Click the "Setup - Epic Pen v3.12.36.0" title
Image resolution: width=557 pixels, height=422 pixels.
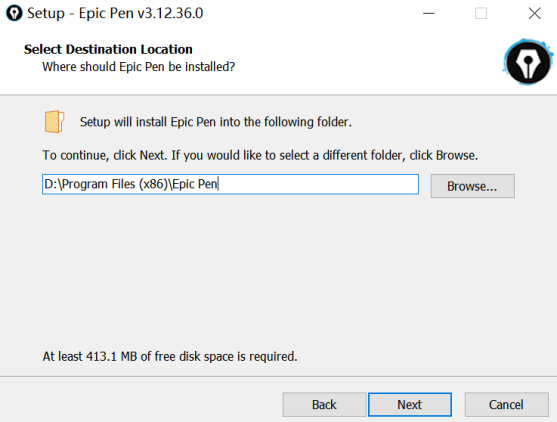click(x=115, y=13)
